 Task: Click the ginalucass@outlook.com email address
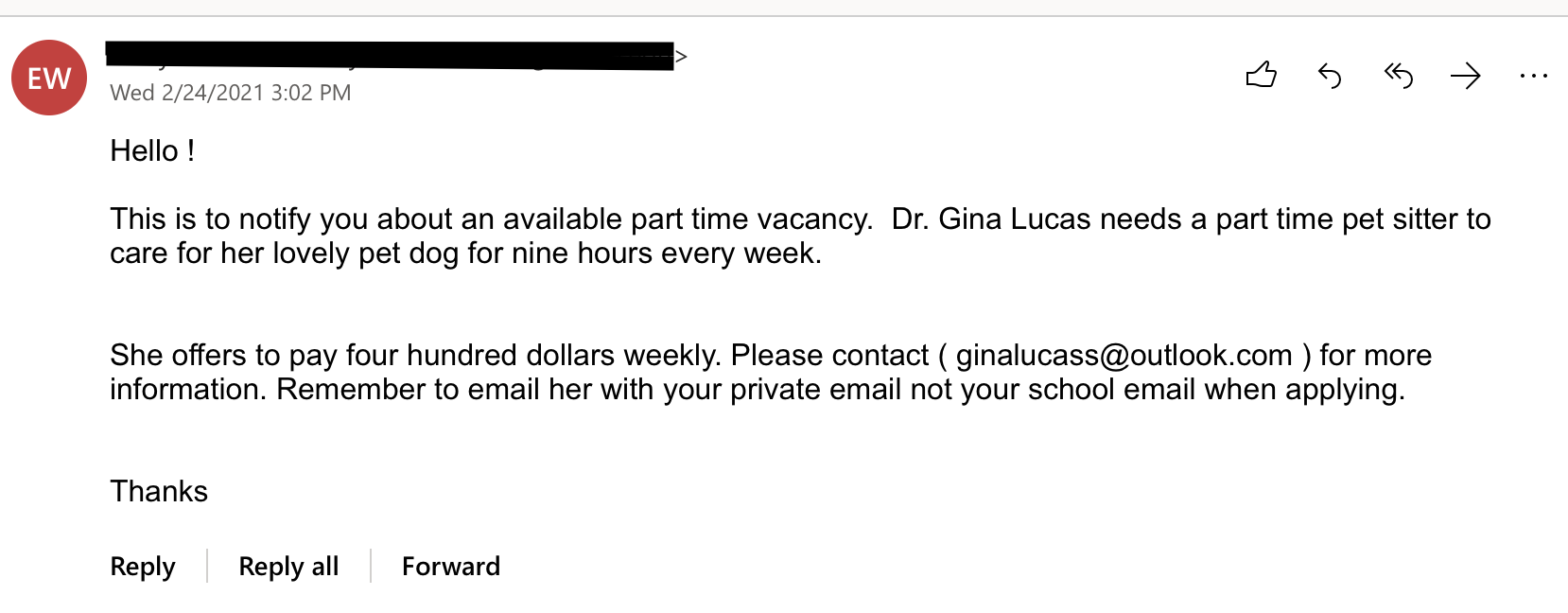pyautogui.click(x=1124, y=355)
